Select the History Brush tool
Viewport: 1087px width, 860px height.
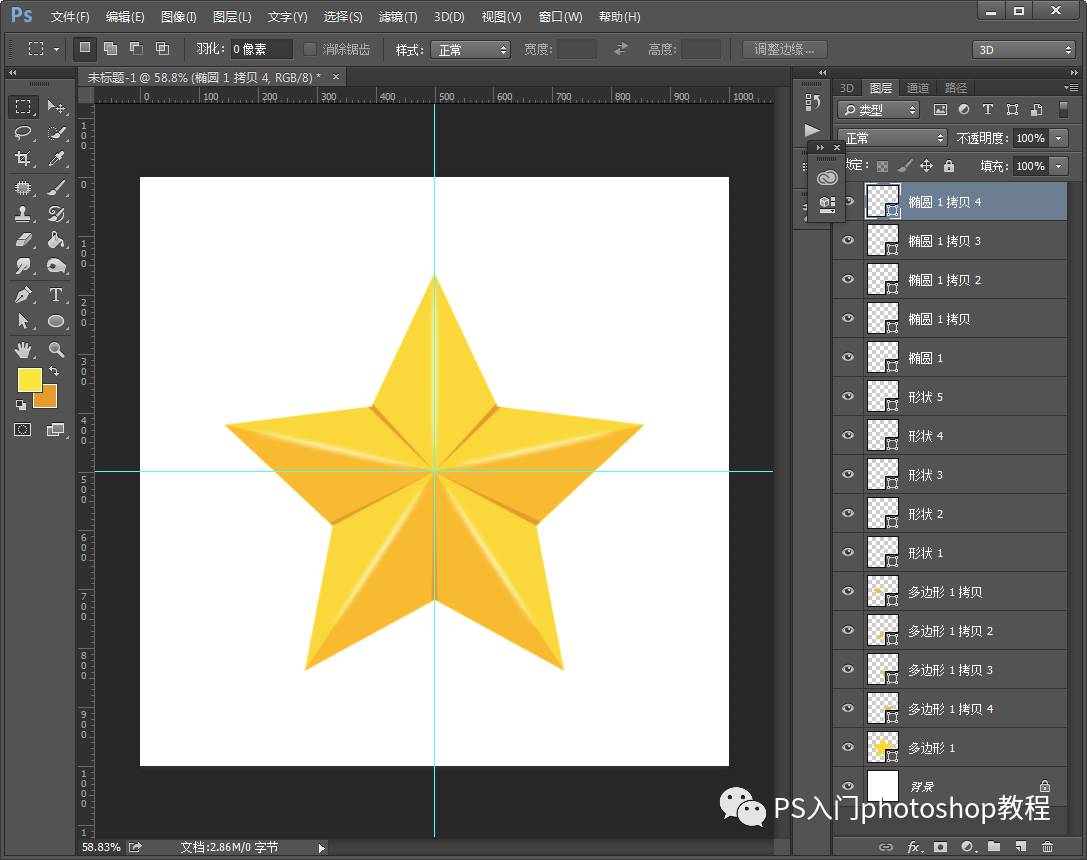tap(56, 213)
